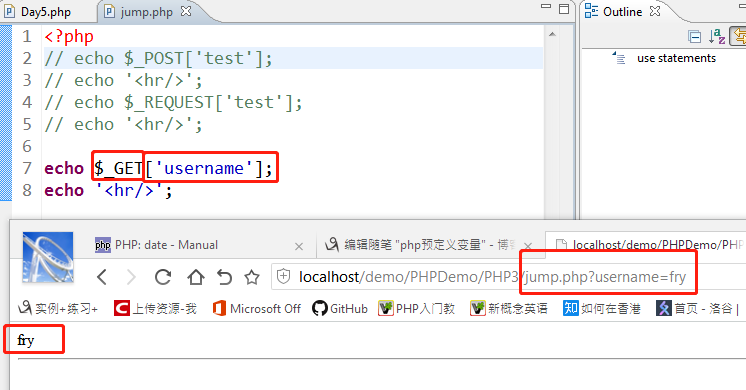This screenshot has width=746, height=390.
Task: Collapse all in Outline toolbar
Action: [x=695, y=37]
